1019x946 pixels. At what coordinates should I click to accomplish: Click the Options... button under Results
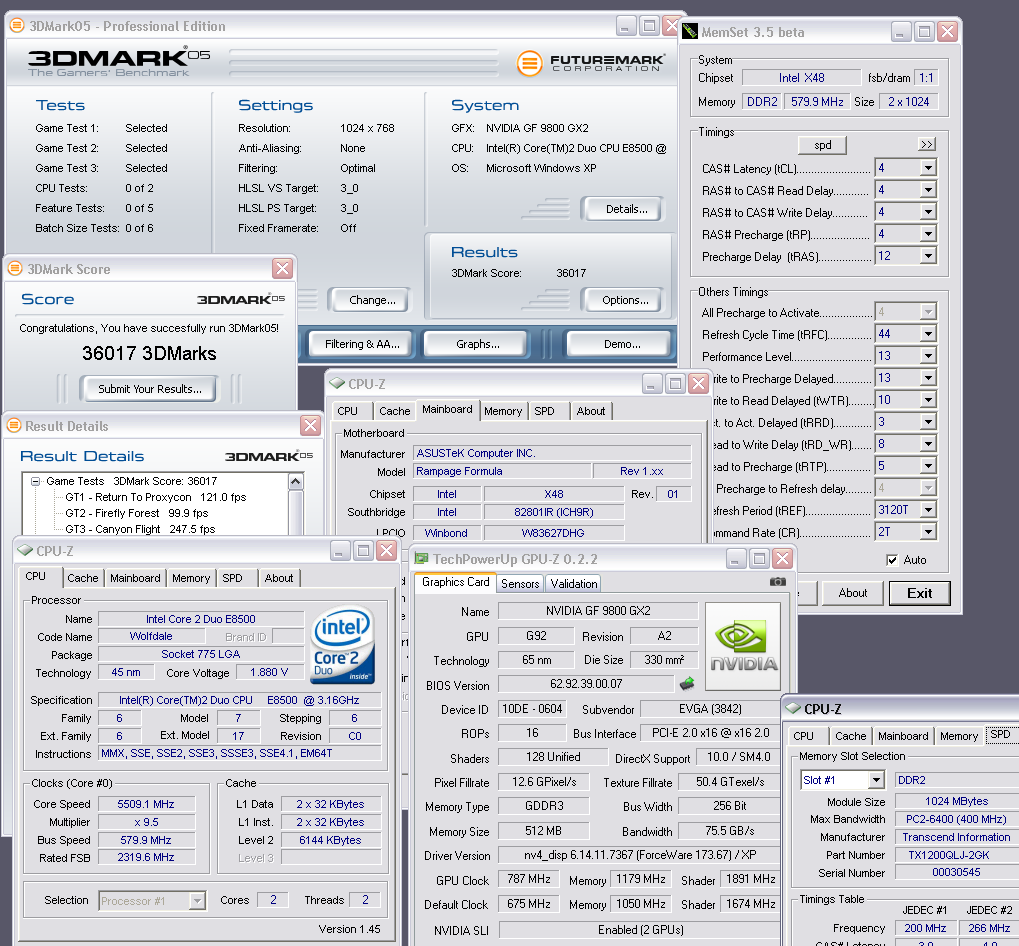click(625, 300)
